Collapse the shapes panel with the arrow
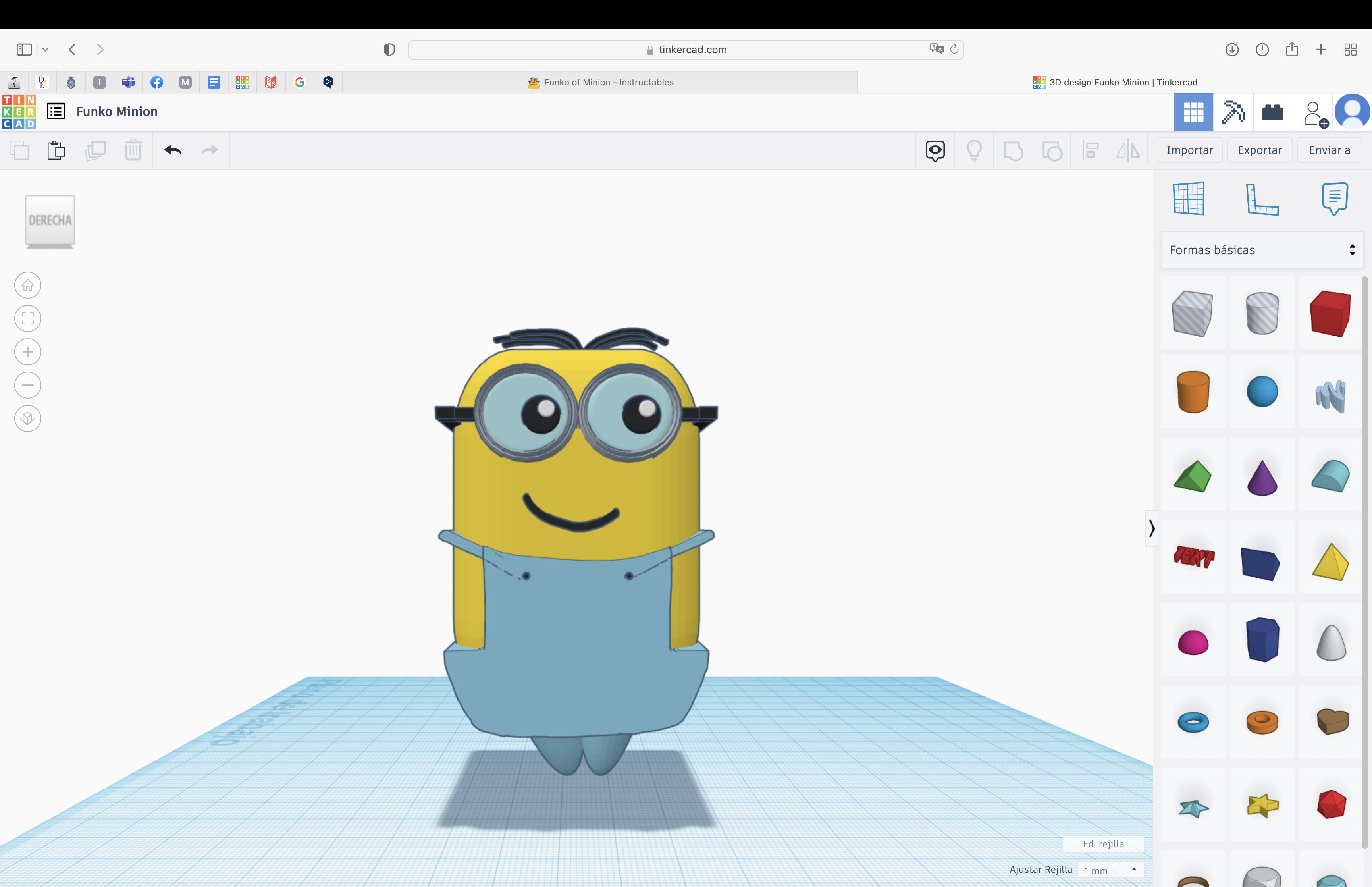Viewport: 1372px width, 887px height. click(1152, 528)
